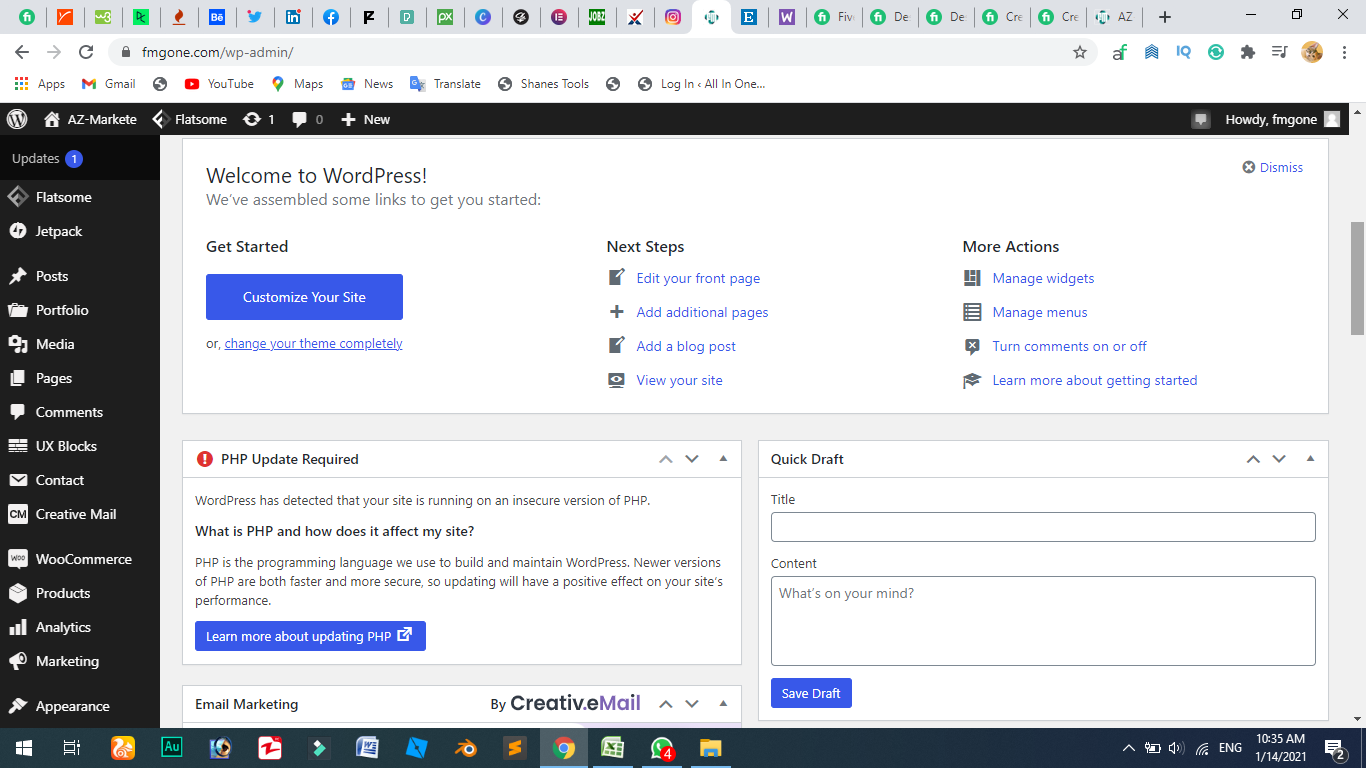The width and height of the screenshot is (1366, 768).
Task: Open the Appearance menu item
Action: pos(72,706)
